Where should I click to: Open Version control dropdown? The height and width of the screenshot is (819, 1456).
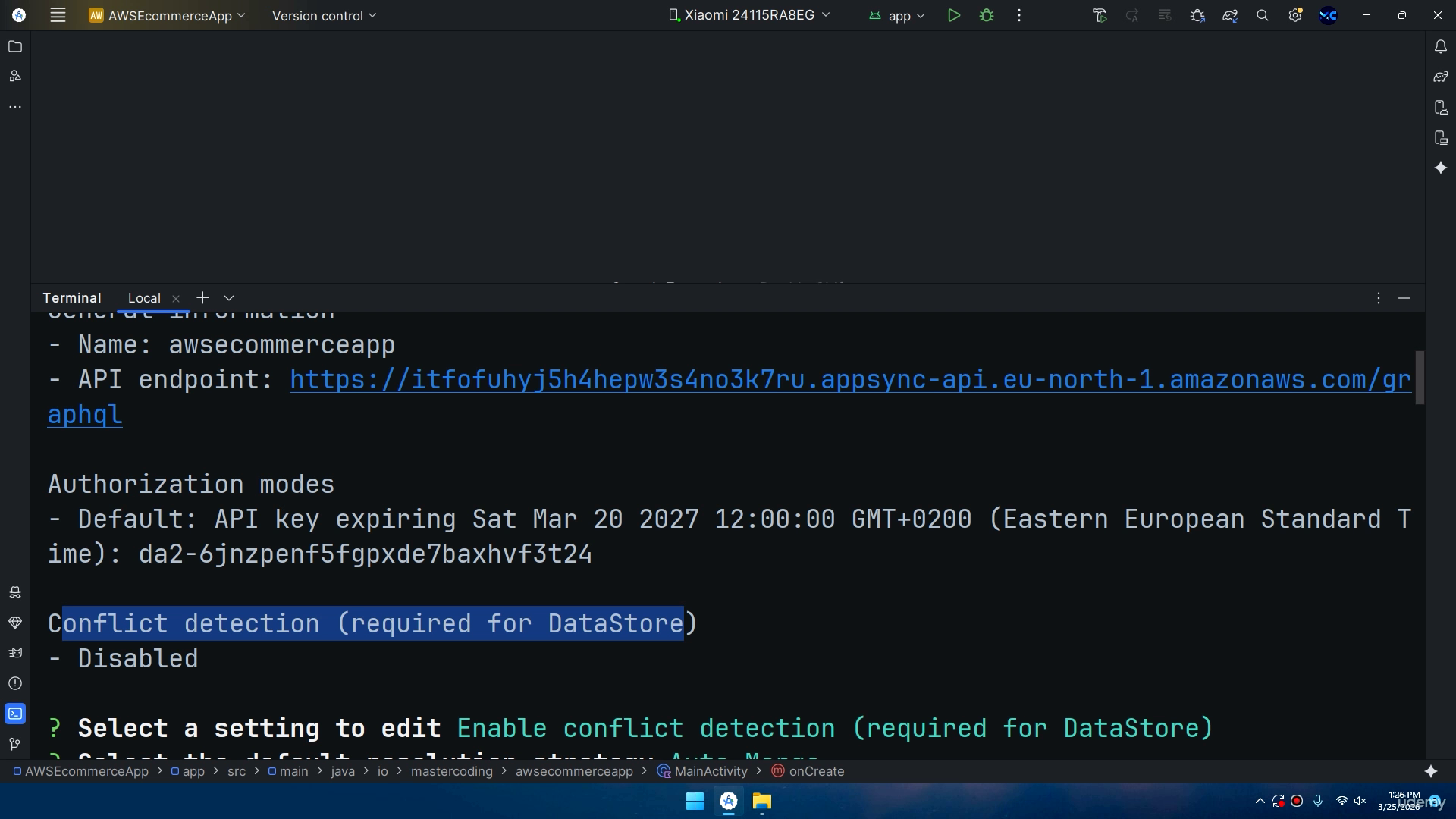pyautogui.click(x=324, y=15)
